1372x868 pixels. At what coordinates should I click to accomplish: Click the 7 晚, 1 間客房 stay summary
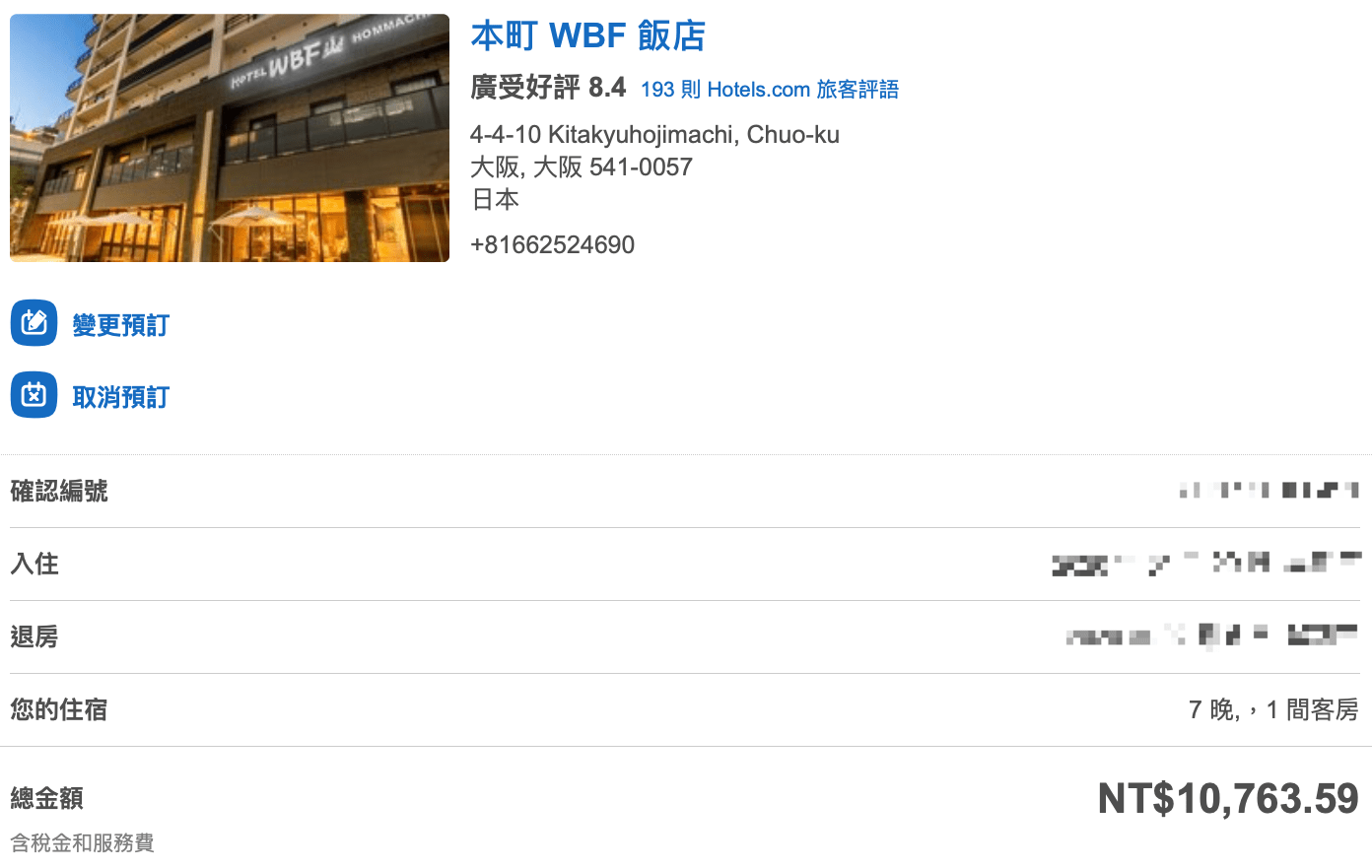[x=1273, y=709]
